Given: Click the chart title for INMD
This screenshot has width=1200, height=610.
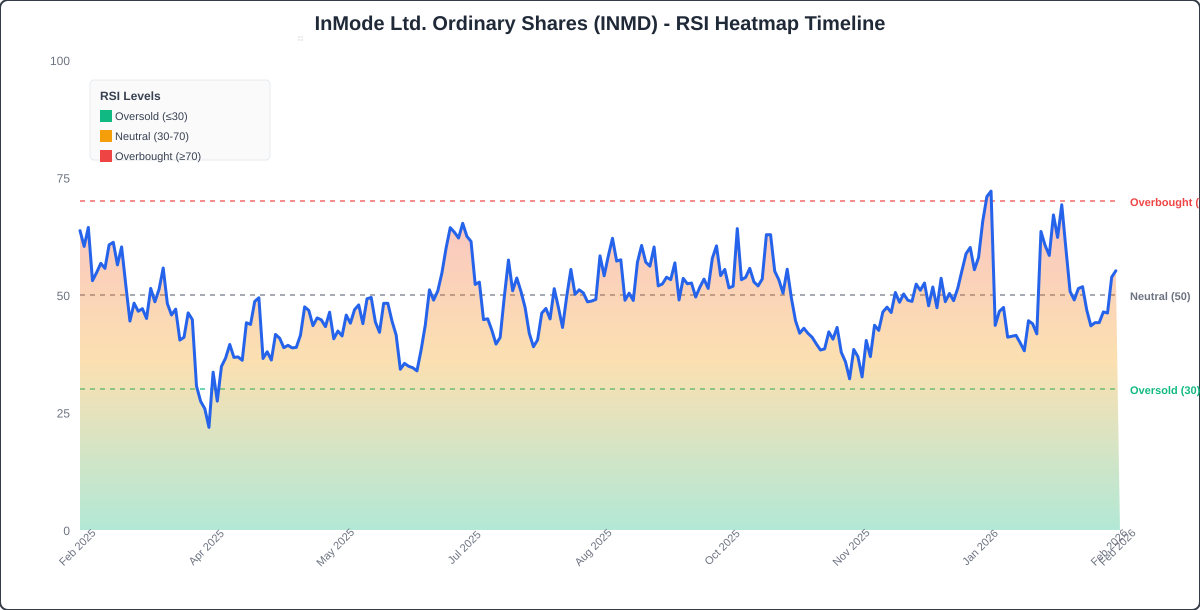Looking at the screenshot, I should click(x=599, y=23).
